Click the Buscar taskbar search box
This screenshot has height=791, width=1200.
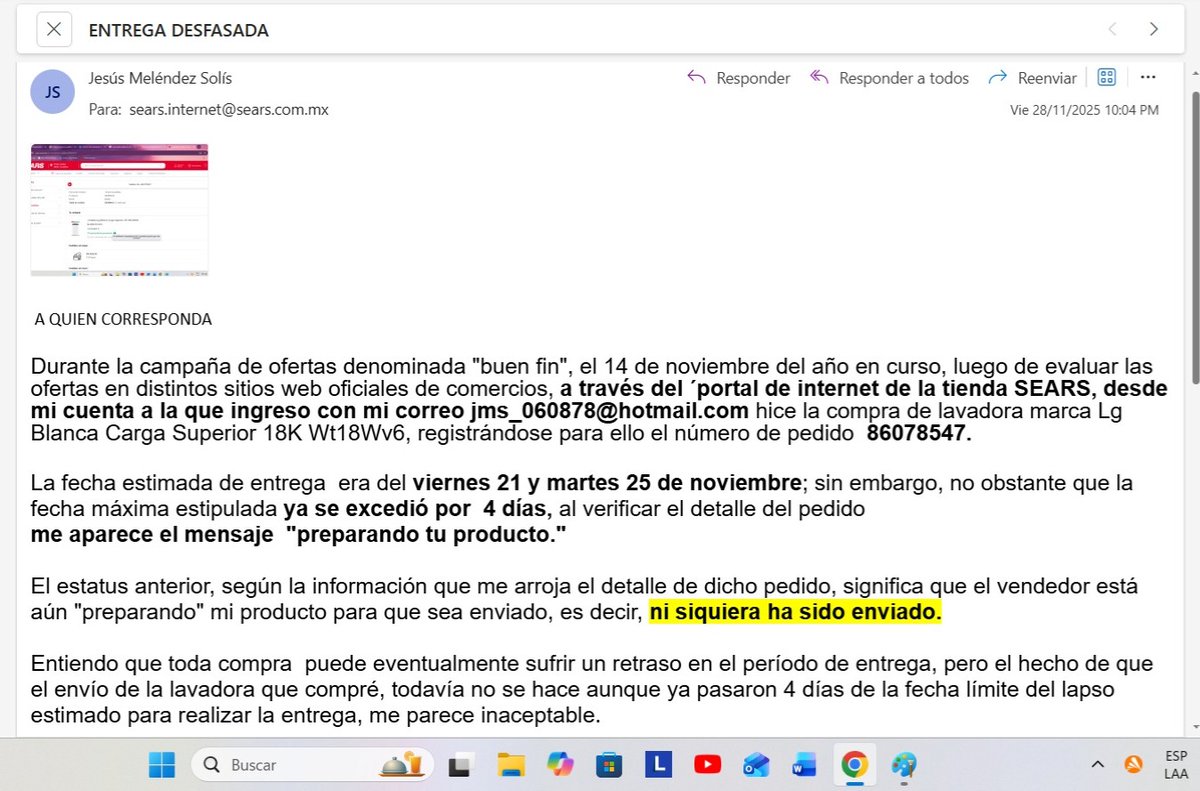[x=313, y=765]
